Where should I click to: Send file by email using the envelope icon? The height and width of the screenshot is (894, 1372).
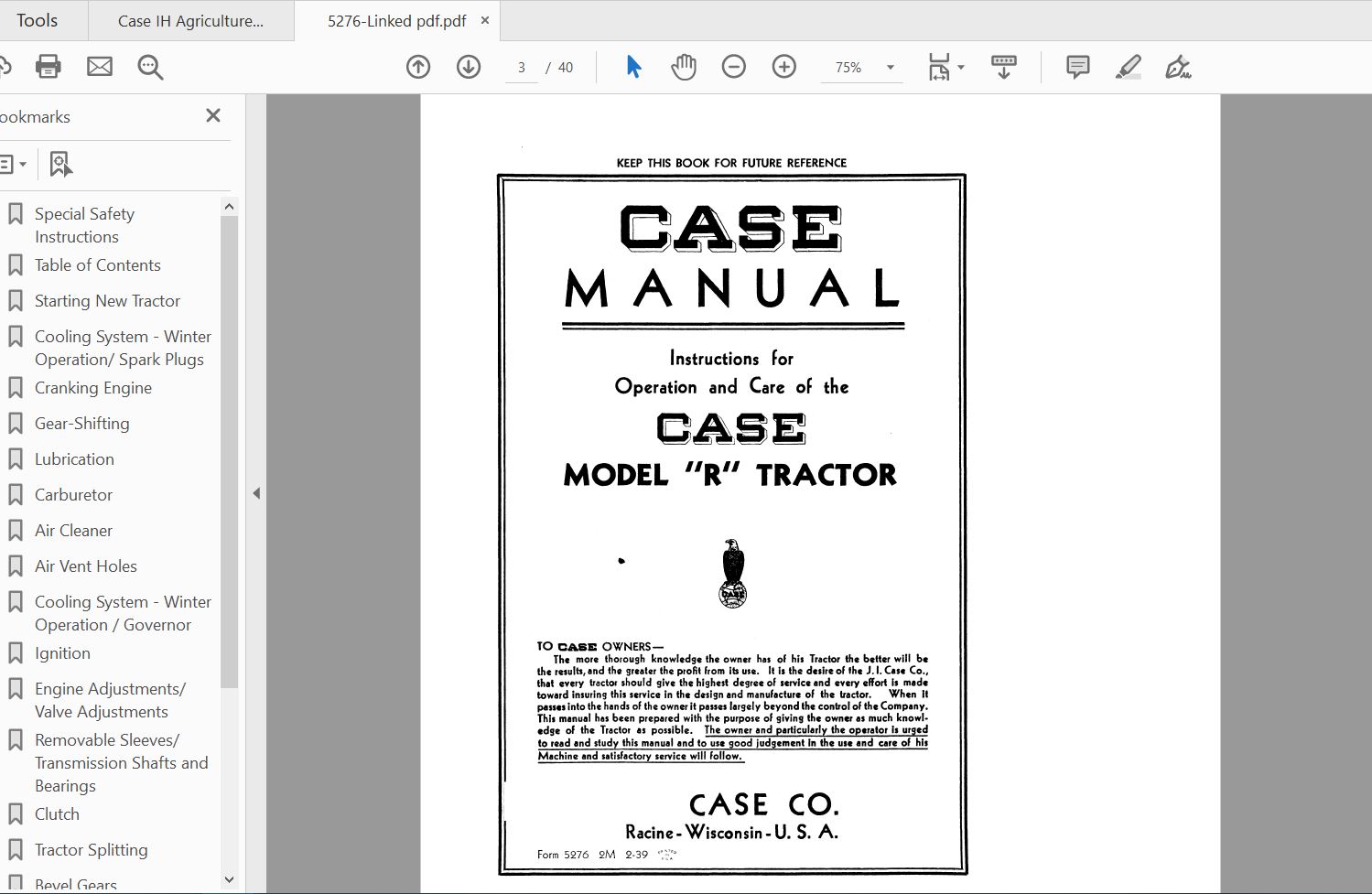coord(100,67)
